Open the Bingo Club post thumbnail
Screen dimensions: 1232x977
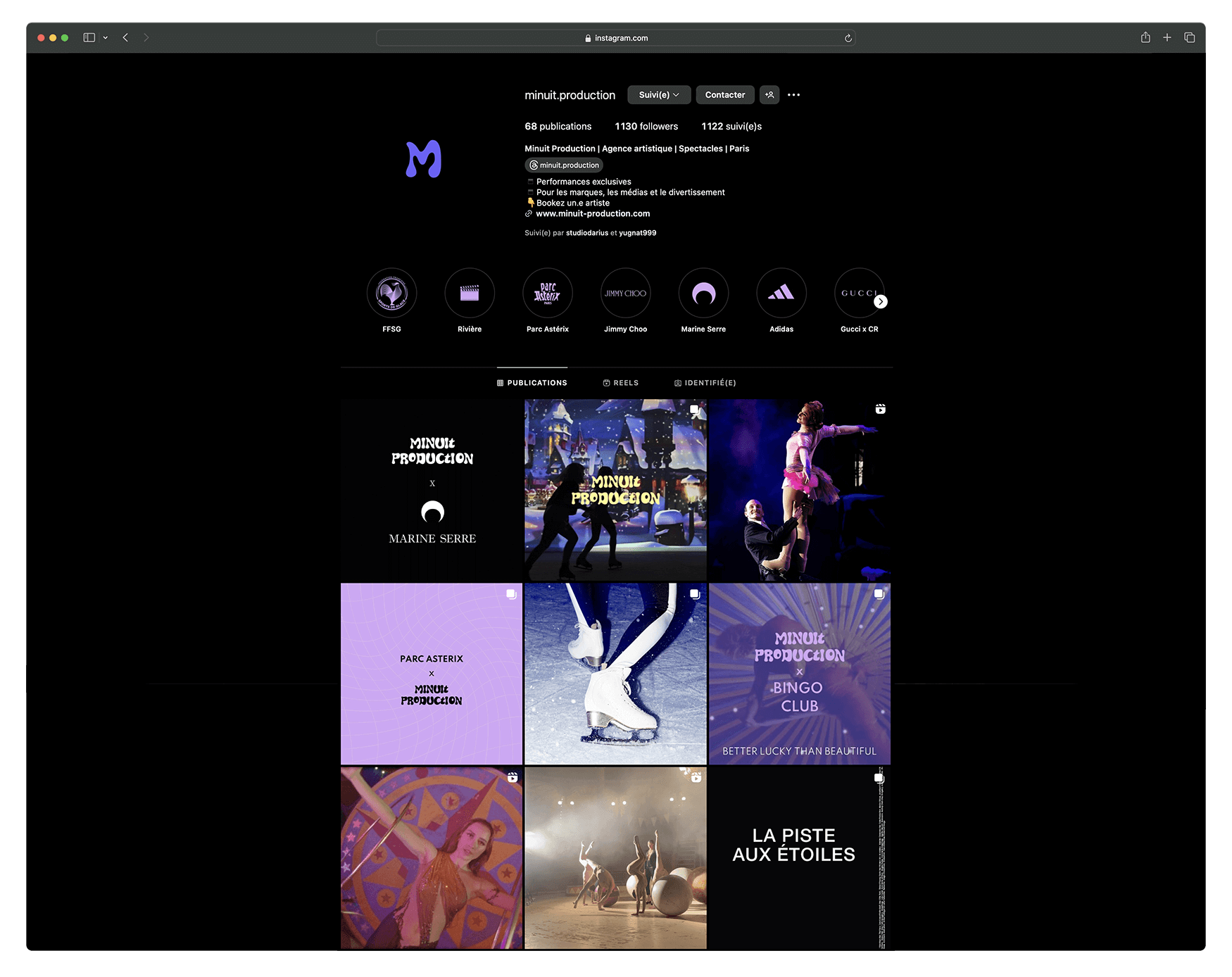tap(799, 674)
